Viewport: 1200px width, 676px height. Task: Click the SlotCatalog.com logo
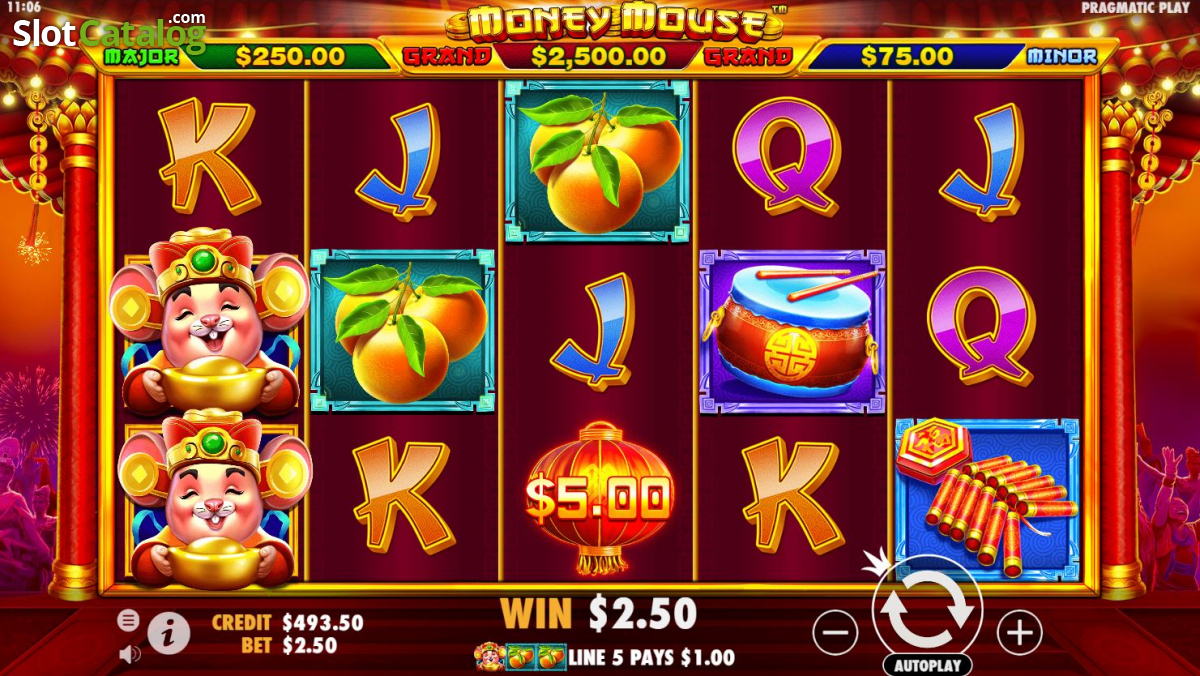point(108,32)
